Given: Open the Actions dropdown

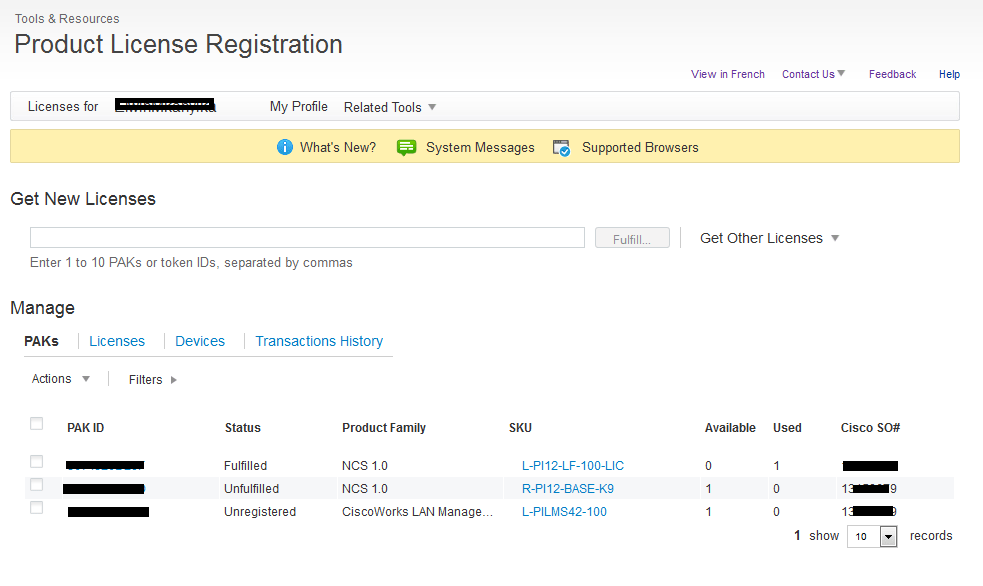Looking at the screenshot, I should 60,379.
